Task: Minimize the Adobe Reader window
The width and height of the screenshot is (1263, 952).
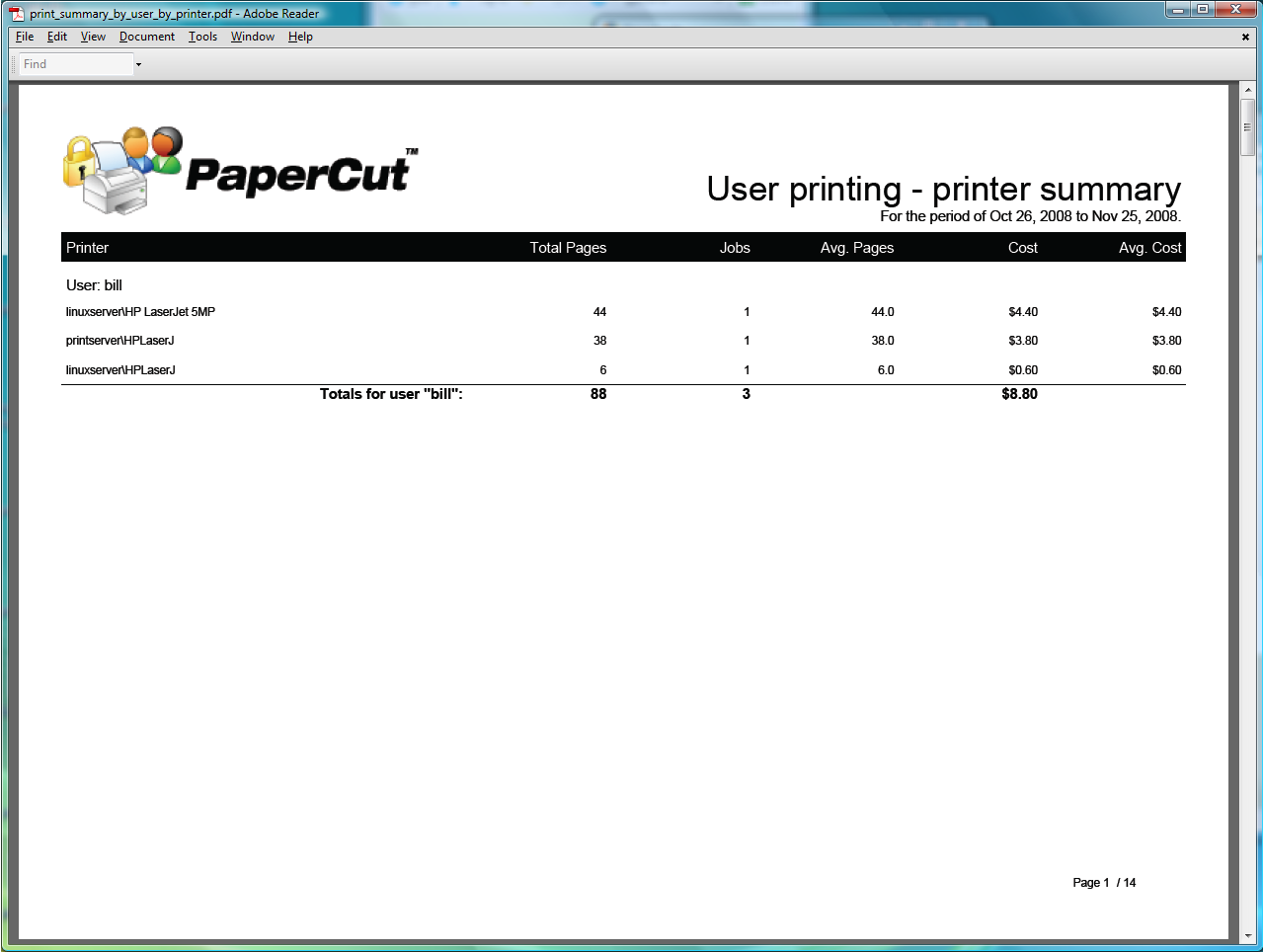Action: 1177,10
